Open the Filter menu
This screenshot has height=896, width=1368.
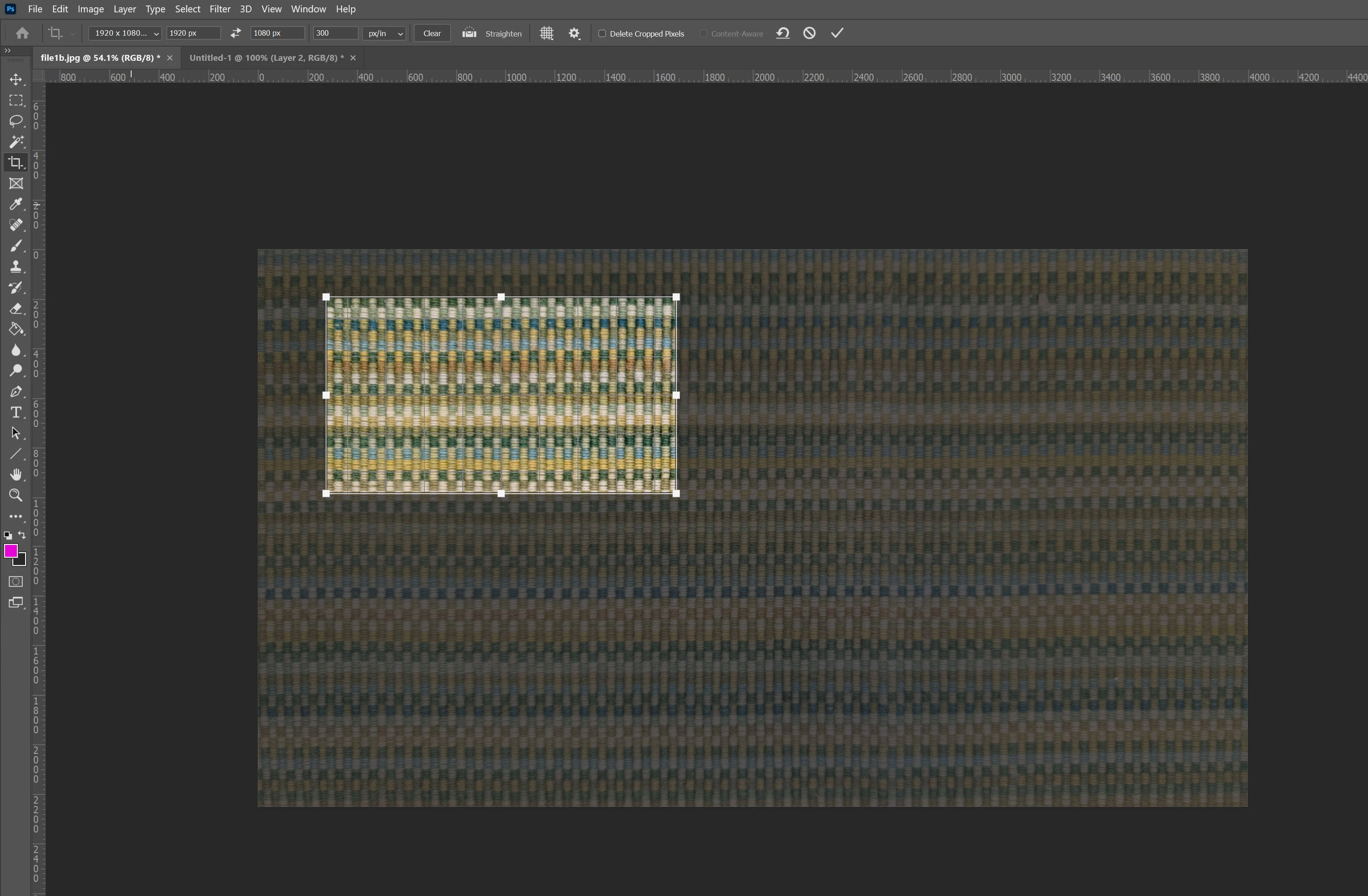pyautogui.click(x=219, y=9)
